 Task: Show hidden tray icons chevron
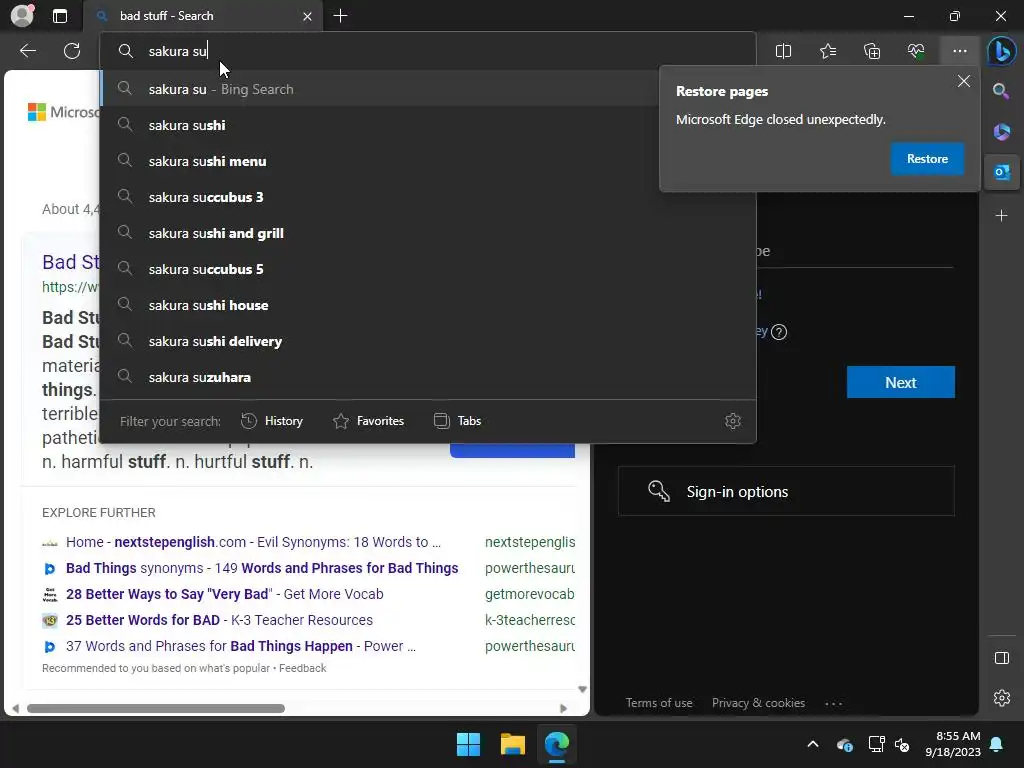pos(813,744)
